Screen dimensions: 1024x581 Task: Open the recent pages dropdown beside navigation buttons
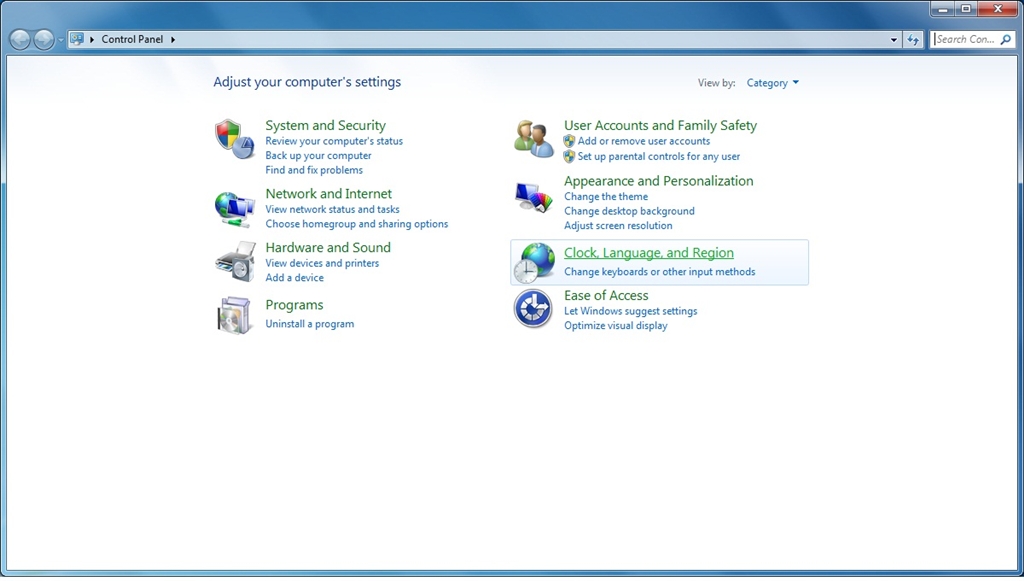(61, 40)
